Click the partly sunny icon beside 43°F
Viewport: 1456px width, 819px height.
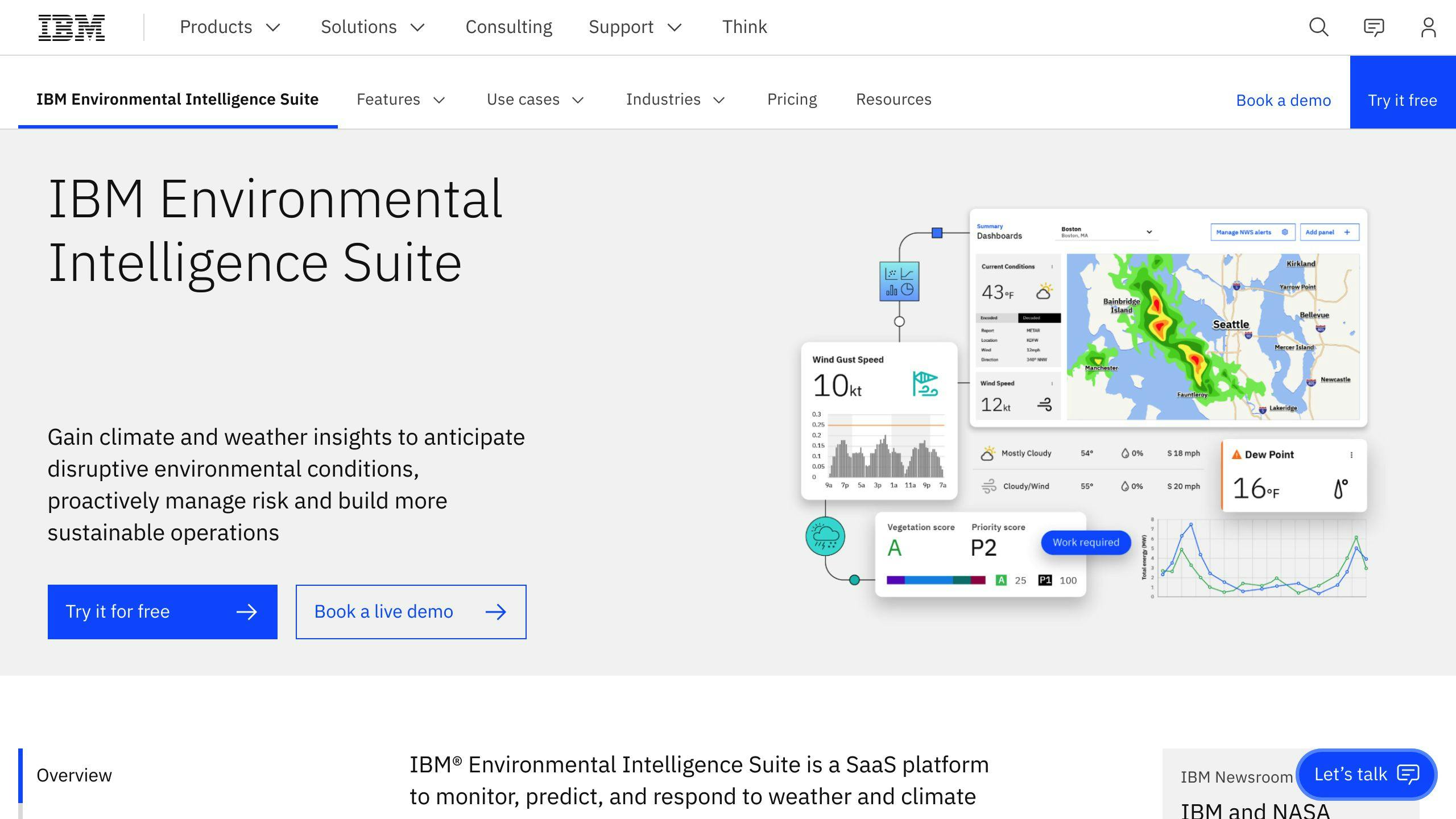pos(1044,292)
